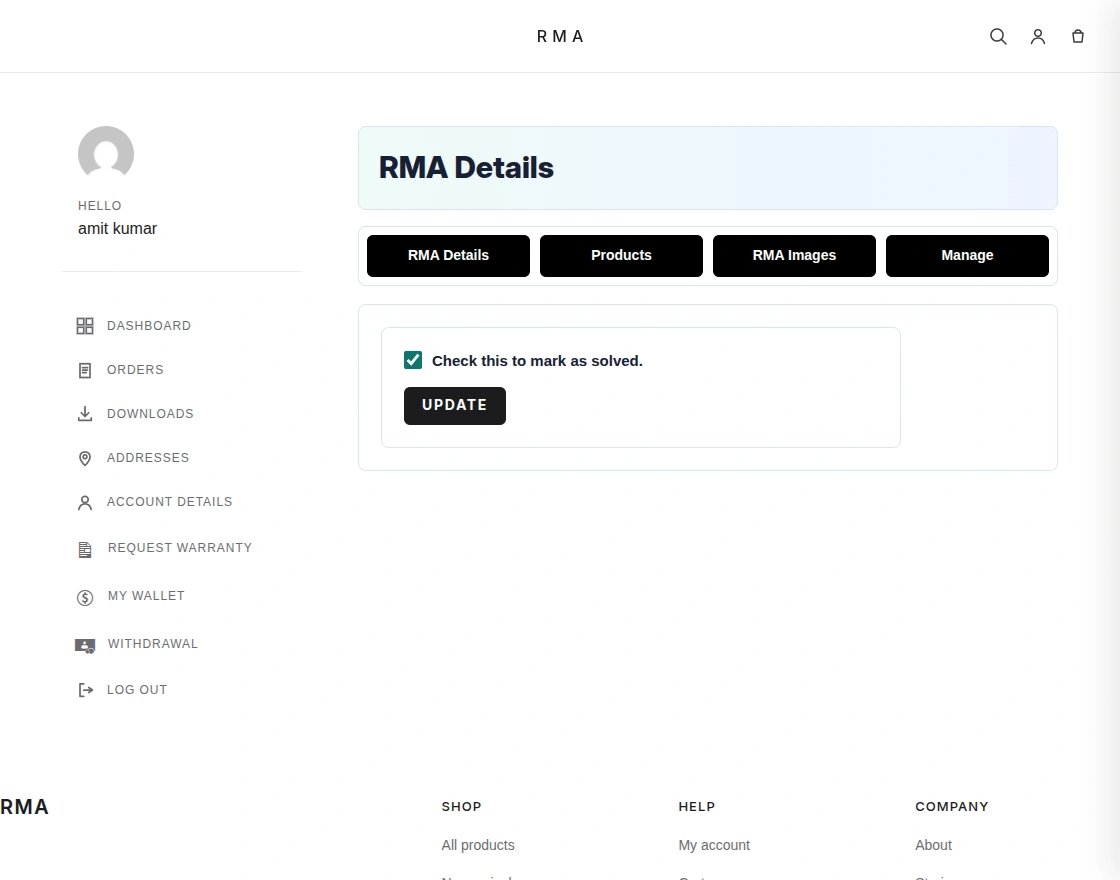The image size is (1120, 880).
Task: Uncheck the mark as solved checkbox
Action: click(413, 360)
